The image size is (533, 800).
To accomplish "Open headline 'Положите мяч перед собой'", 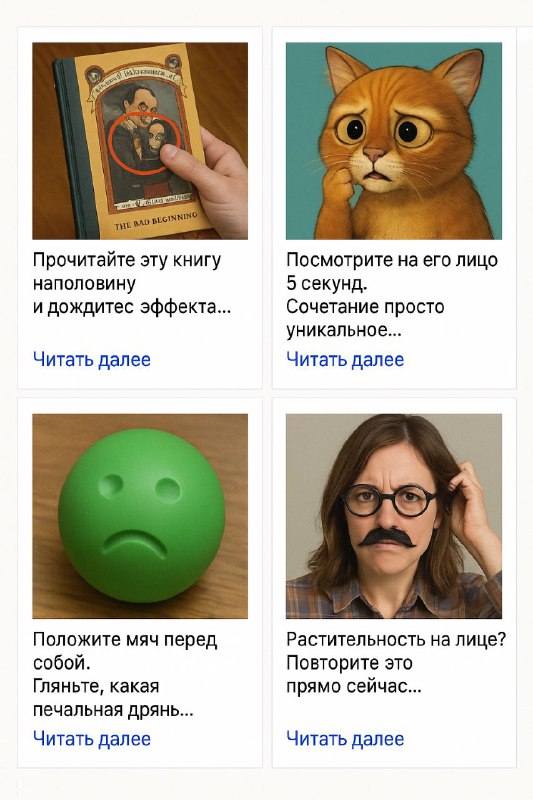I will [125, 651].
